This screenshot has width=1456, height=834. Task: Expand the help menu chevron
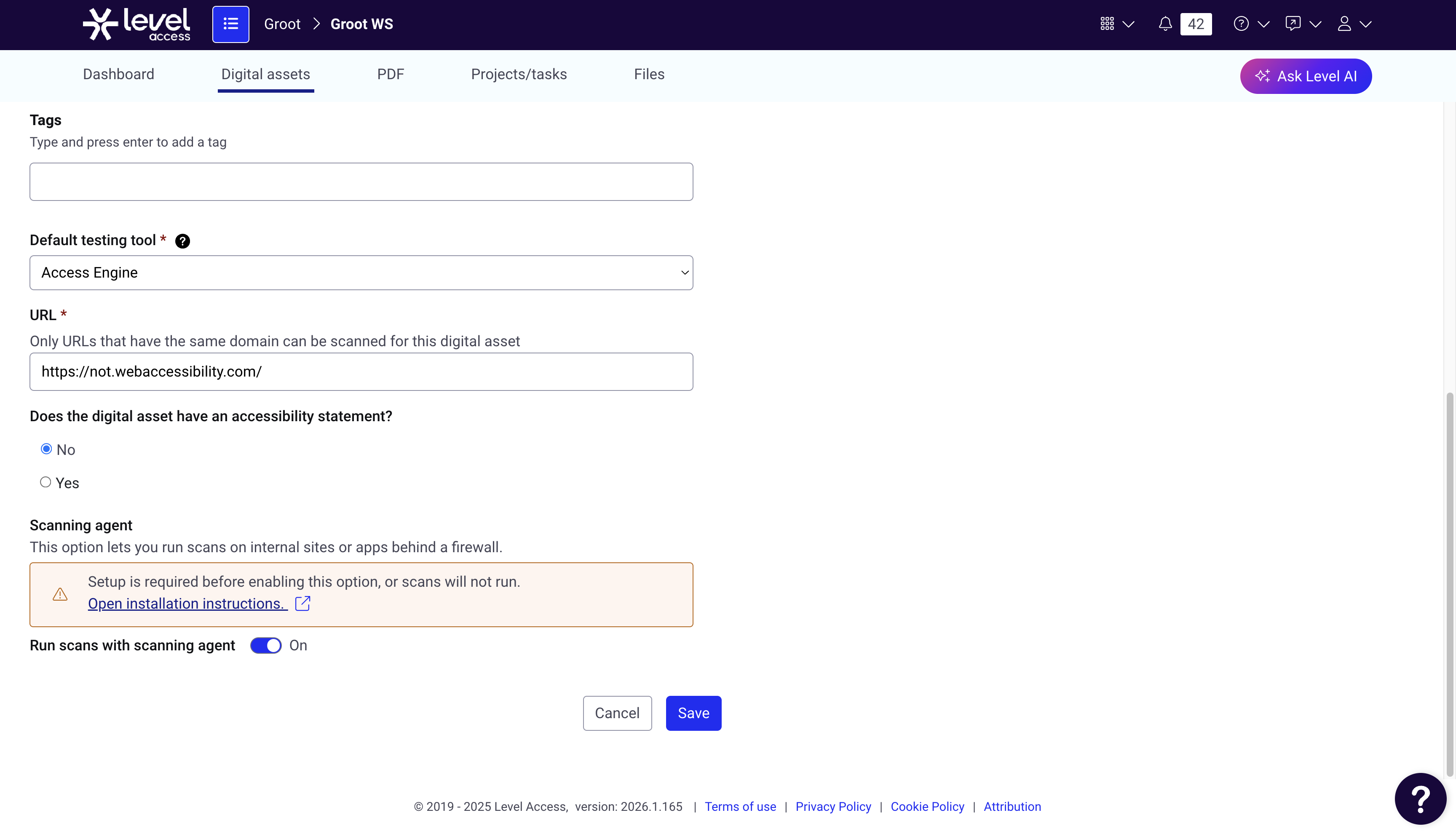click(1263, 24)
